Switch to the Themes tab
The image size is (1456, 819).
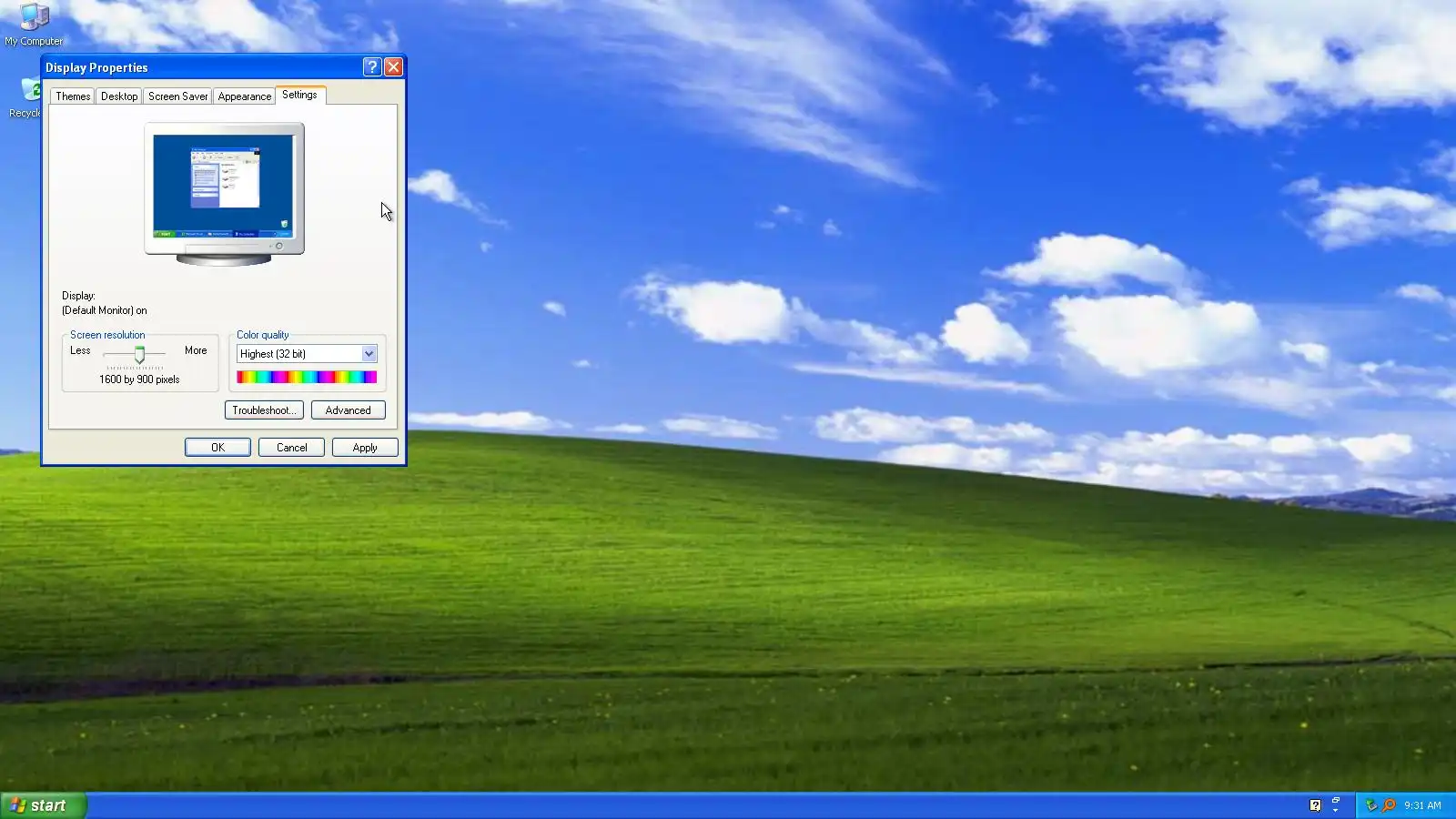(x=73, y=96)
